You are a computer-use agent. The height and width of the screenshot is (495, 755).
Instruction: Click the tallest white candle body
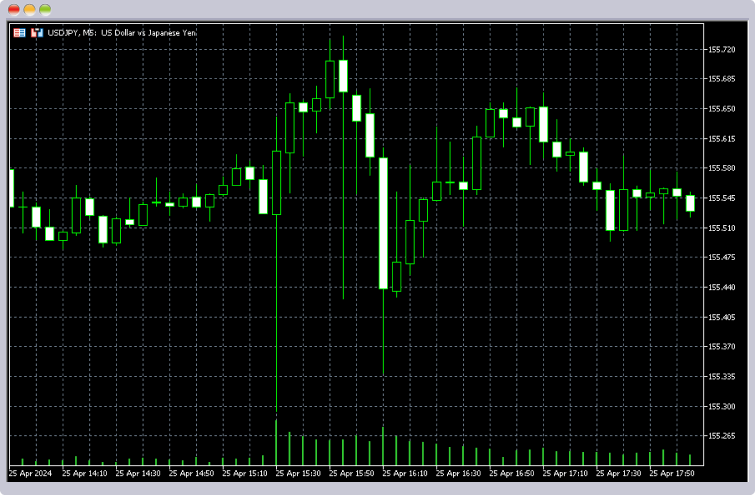[383, 223]
